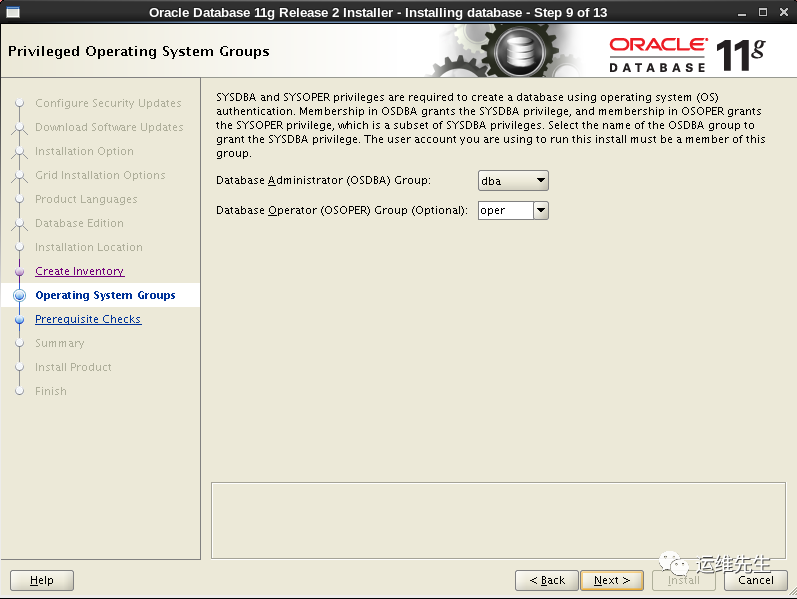Click the Database Operator (OSOPER) Group label
This screenshot has height=599, width=797.
click(x=342, y=210)
